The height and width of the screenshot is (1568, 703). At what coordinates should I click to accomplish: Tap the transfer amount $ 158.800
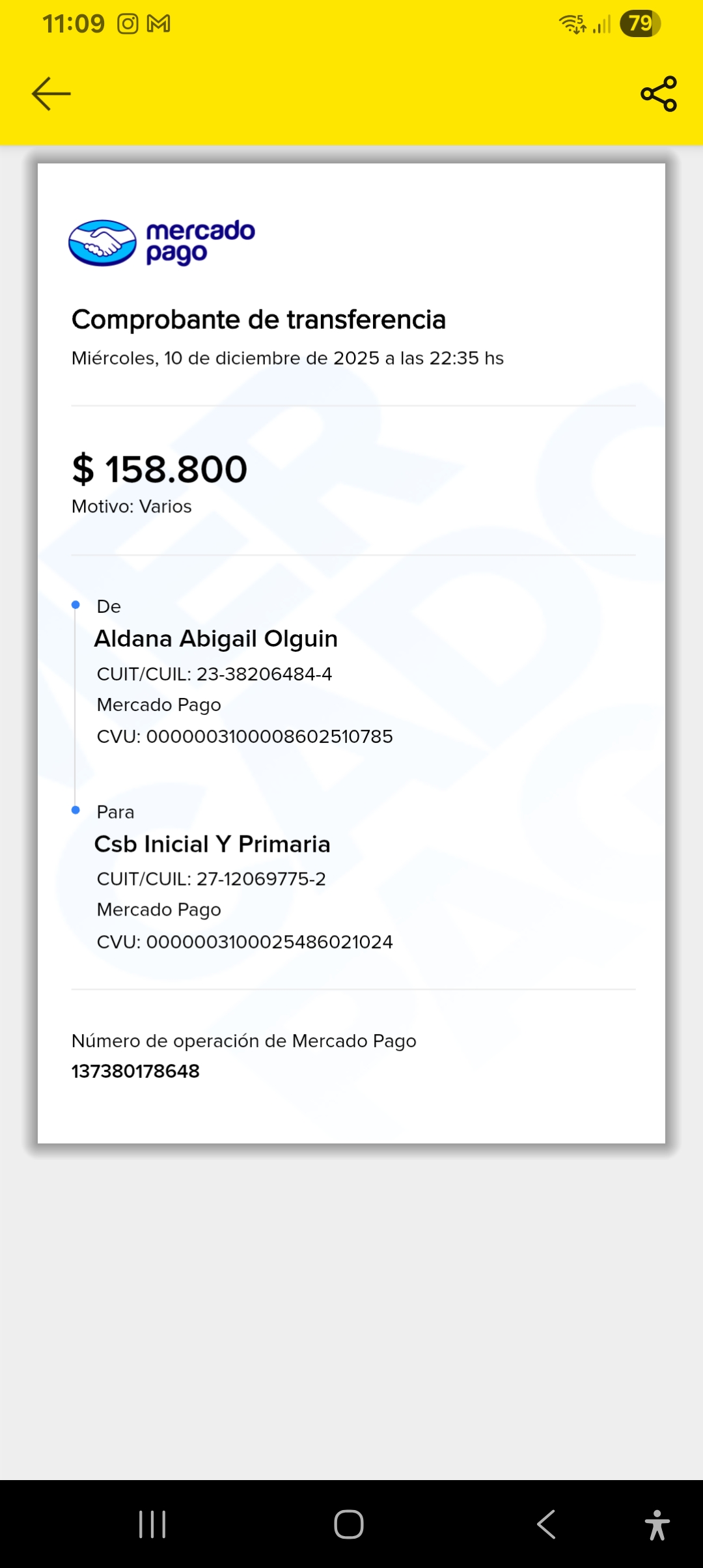click(x=160, y=469)
